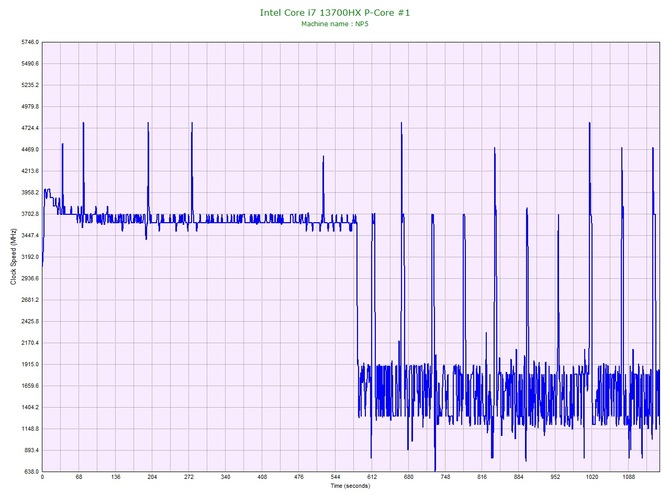670x503 pixels.
Task: Click the y-axis value 2170.4
Action: pyautogui.click(x=30, y=343)
